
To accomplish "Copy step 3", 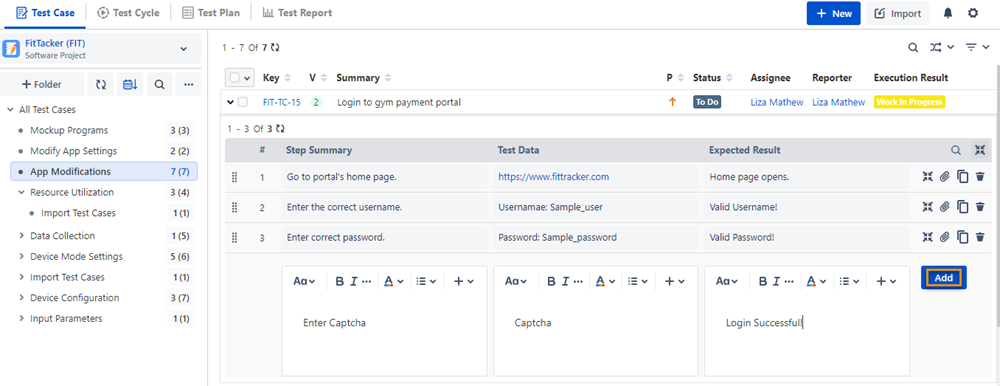I will (x=963, y=237).
